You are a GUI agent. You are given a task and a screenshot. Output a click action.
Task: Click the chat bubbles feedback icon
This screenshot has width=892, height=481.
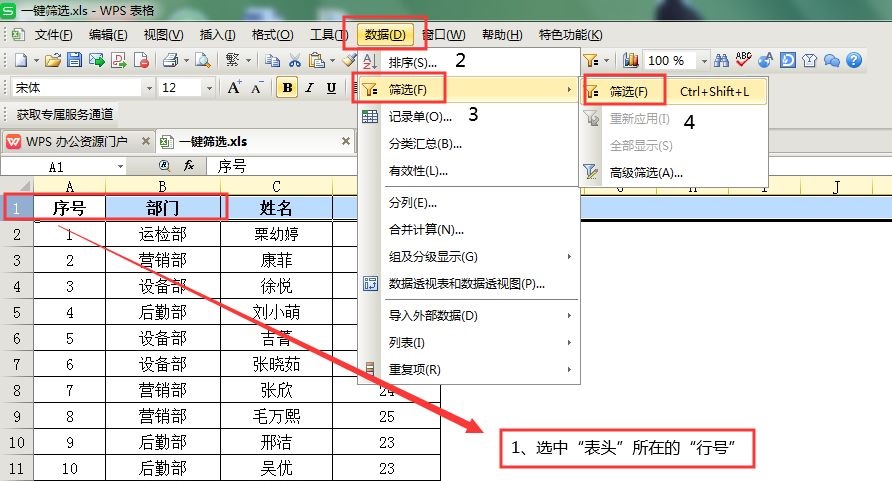[x=832, y=60]
